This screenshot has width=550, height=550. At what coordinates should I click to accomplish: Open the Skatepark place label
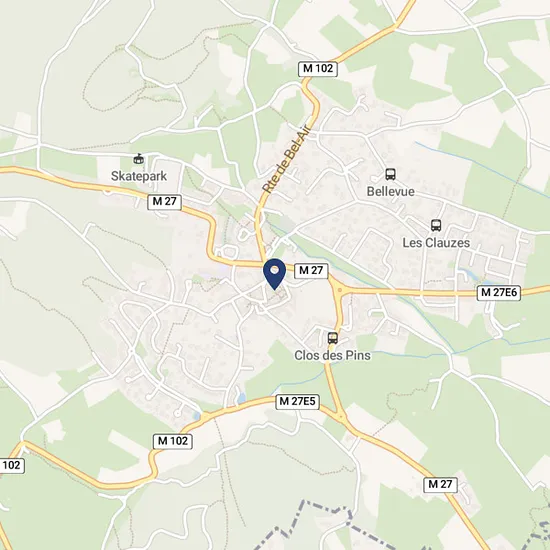(x=139, y=176)
